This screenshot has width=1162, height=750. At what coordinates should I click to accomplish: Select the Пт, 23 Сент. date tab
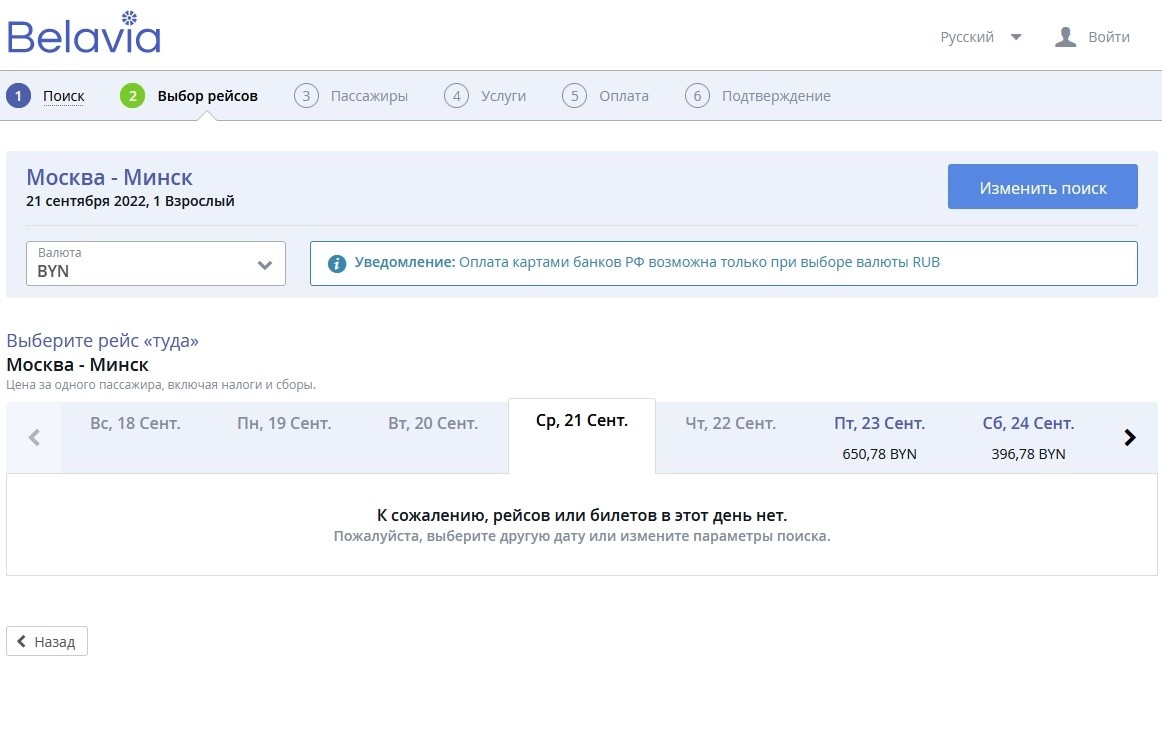(x=880, y=437)
